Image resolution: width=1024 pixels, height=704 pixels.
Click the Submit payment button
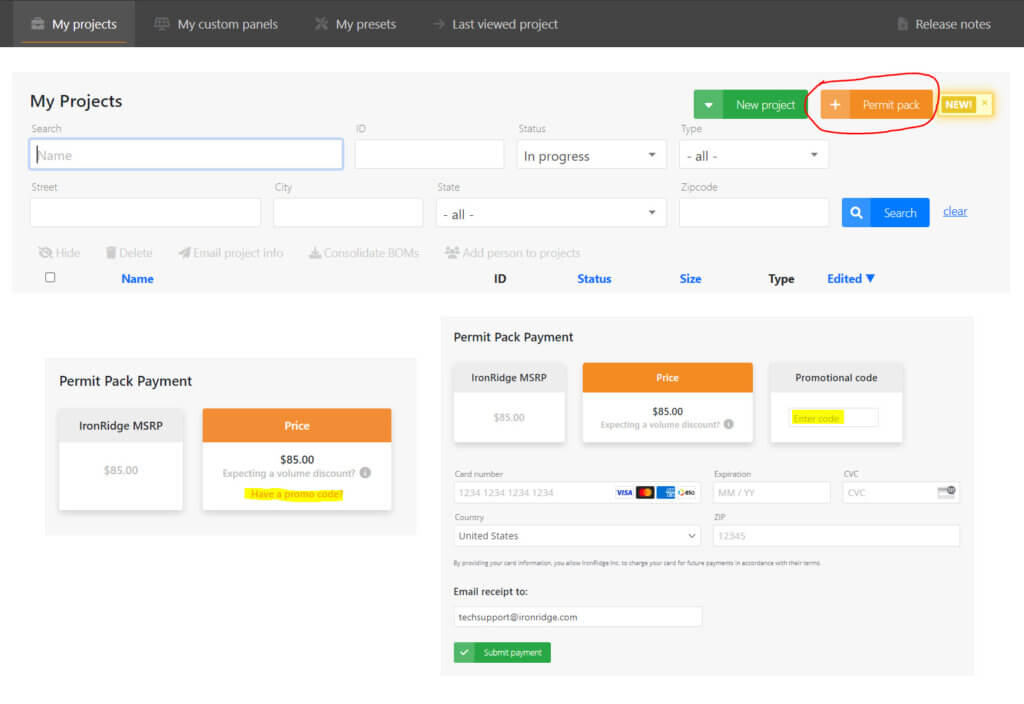(x=502, y=652)
